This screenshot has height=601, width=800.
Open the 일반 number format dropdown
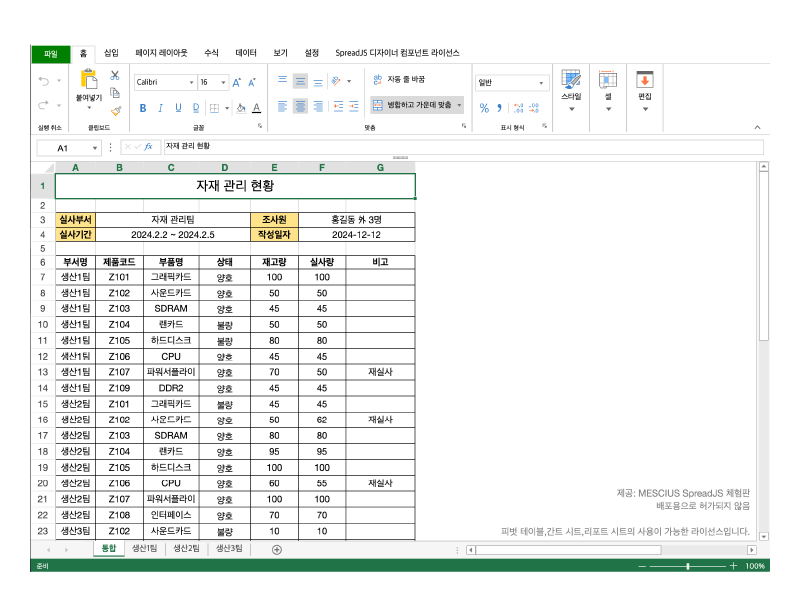coord(541,83)
